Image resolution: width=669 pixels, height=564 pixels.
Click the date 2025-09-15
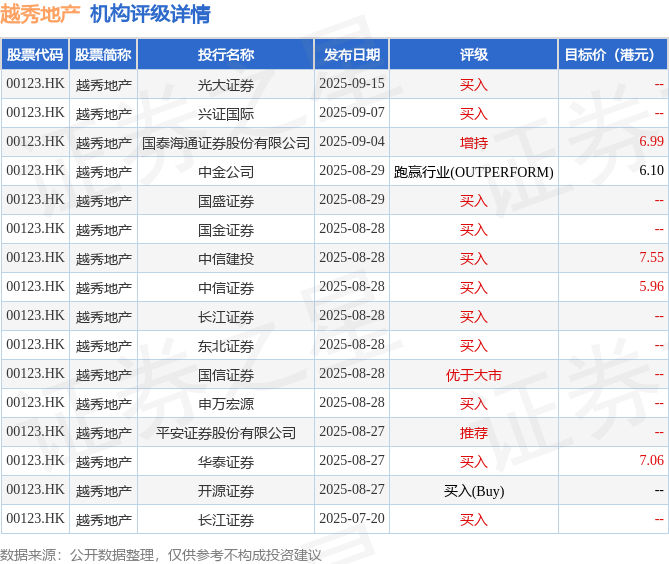(352, 84)
